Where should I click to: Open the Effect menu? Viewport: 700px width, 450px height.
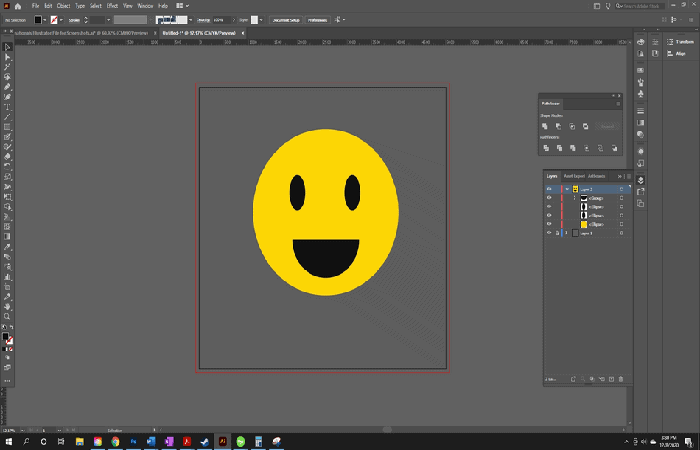pyautogui.click(x=112, y=6)
